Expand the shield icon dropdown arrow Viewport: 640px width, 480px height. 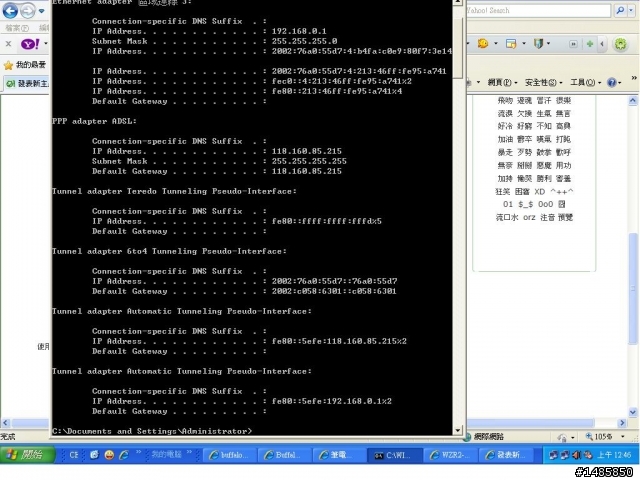coord(548,43)
